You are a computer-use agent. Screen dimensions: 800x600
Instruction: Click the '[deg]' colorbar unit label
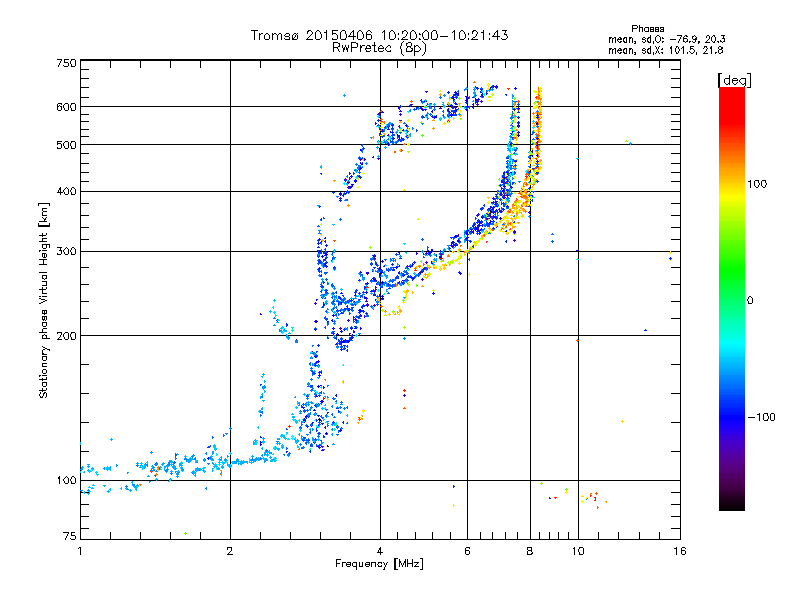[734, 80]
